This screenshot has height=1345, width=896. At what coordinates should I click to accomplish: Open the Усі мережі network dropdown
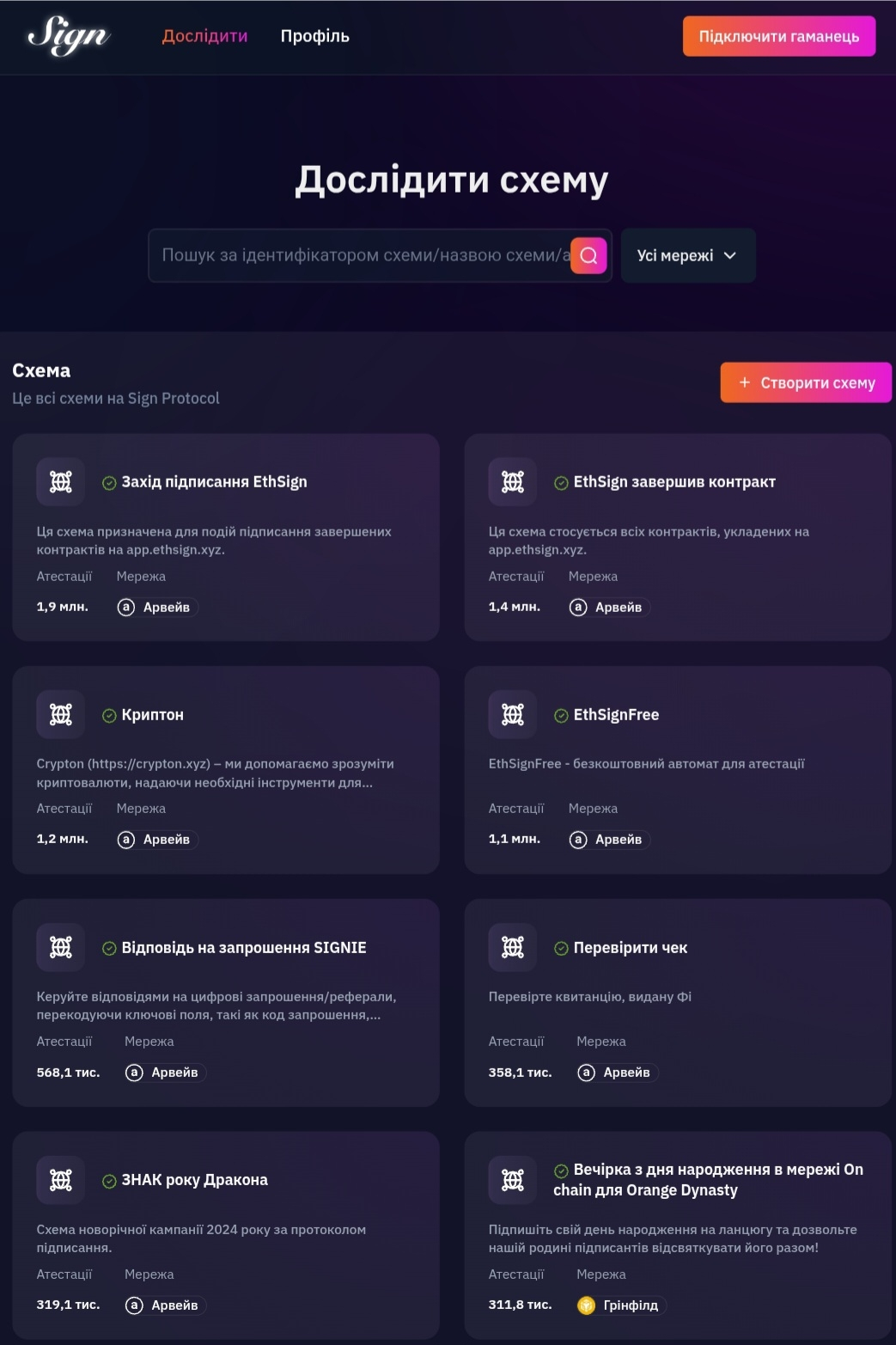(688, 255)
